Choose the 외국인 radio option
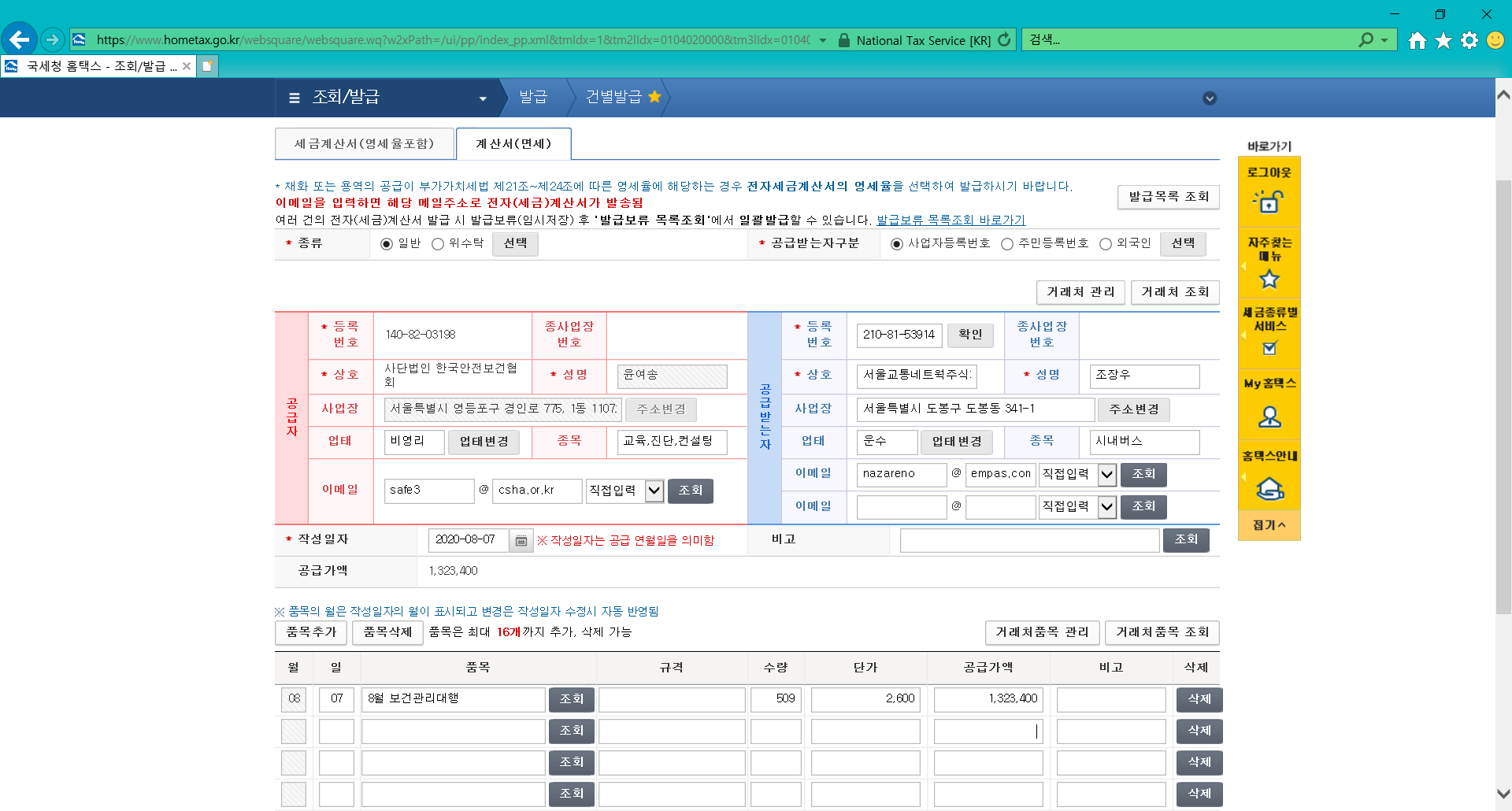 coord(1105,244)
